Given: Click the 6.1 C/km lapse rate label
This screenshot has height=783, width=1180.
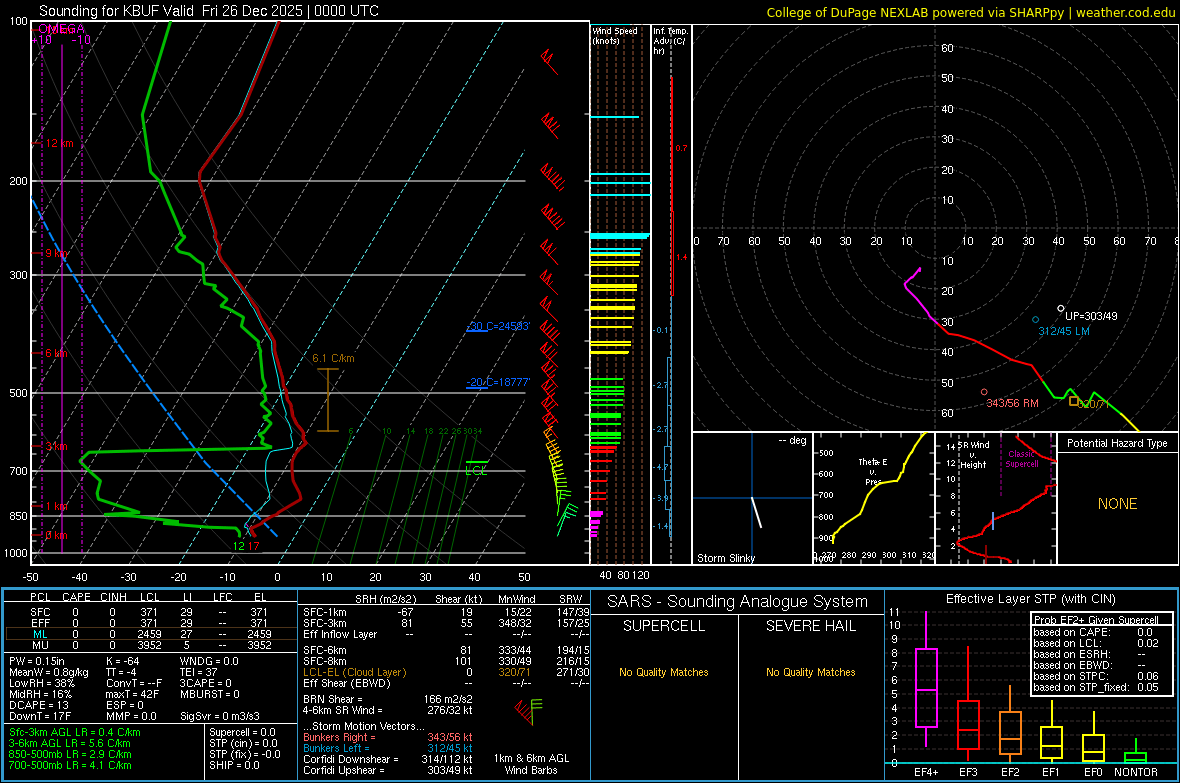Looking at the screenshot, I should (x=333, y=358).
